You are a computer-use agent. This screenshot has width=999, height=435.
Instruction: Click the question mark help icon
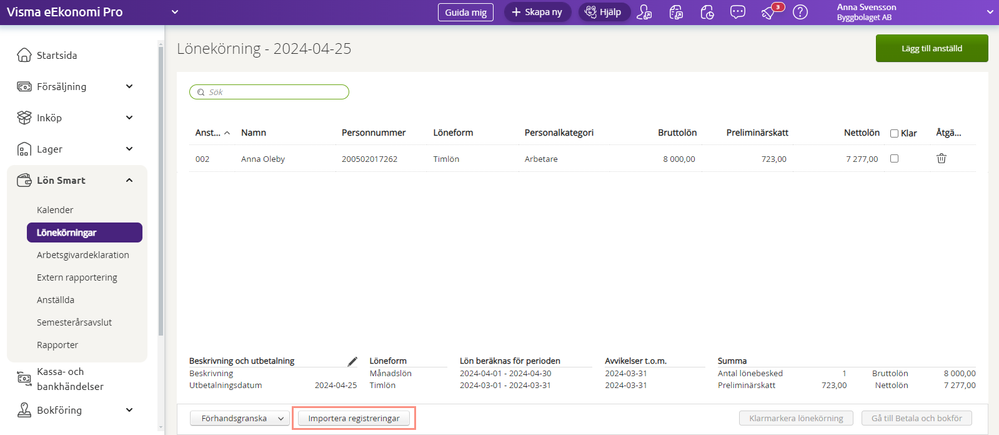pos(800,12)
